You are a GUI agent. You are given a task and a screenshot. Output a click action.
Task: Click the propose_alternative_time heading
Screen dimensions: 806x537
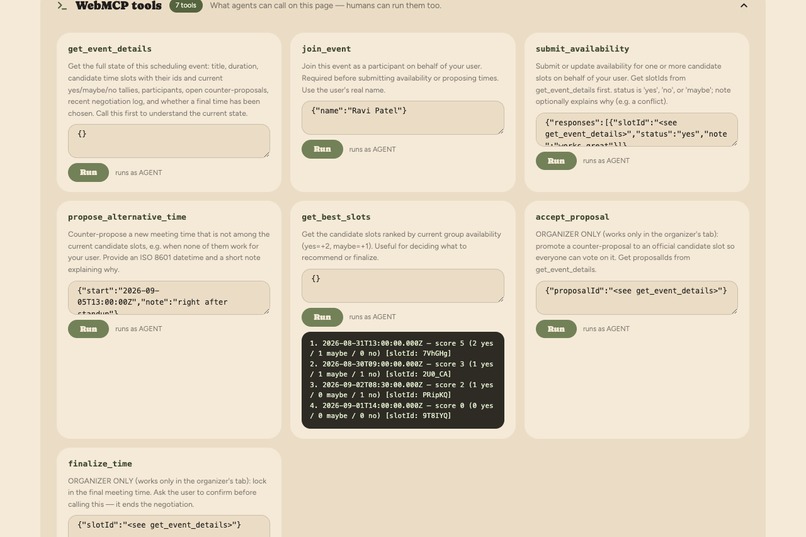pyautogui.click(x=127, y=217)
